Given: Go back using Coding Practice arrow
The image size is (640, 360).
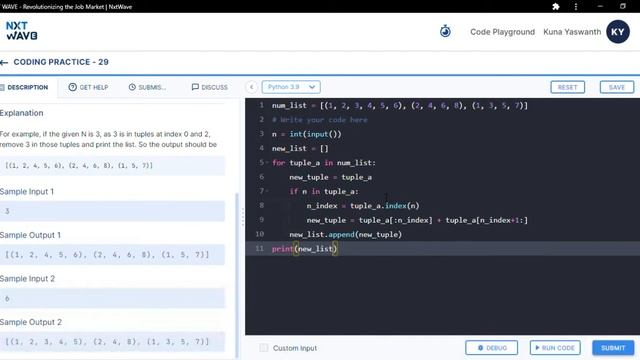Looking at the screenshot, I should (4, 62).
